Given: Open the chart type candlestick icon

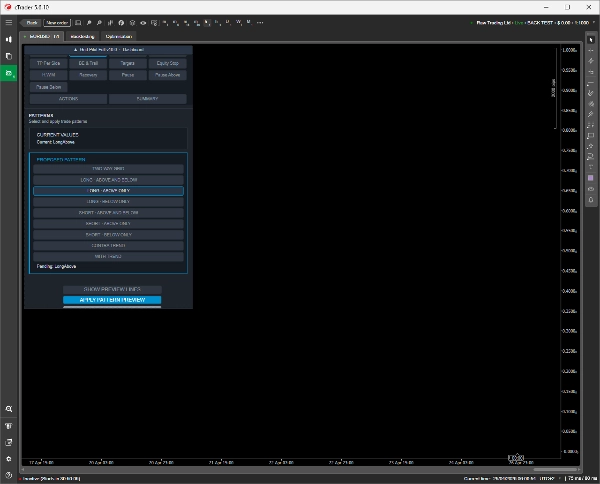Looking at the screenshot, I should [x=110, y=23].
